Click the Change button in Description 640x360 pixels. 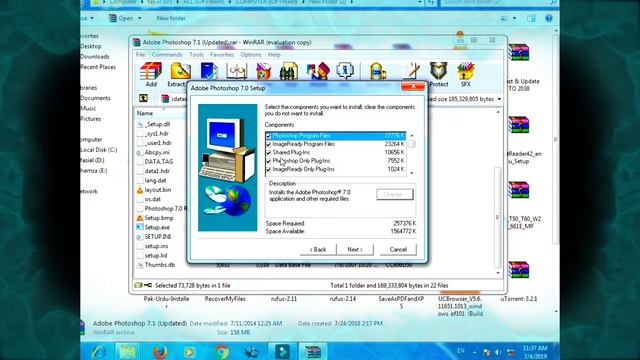coord(395,194)
